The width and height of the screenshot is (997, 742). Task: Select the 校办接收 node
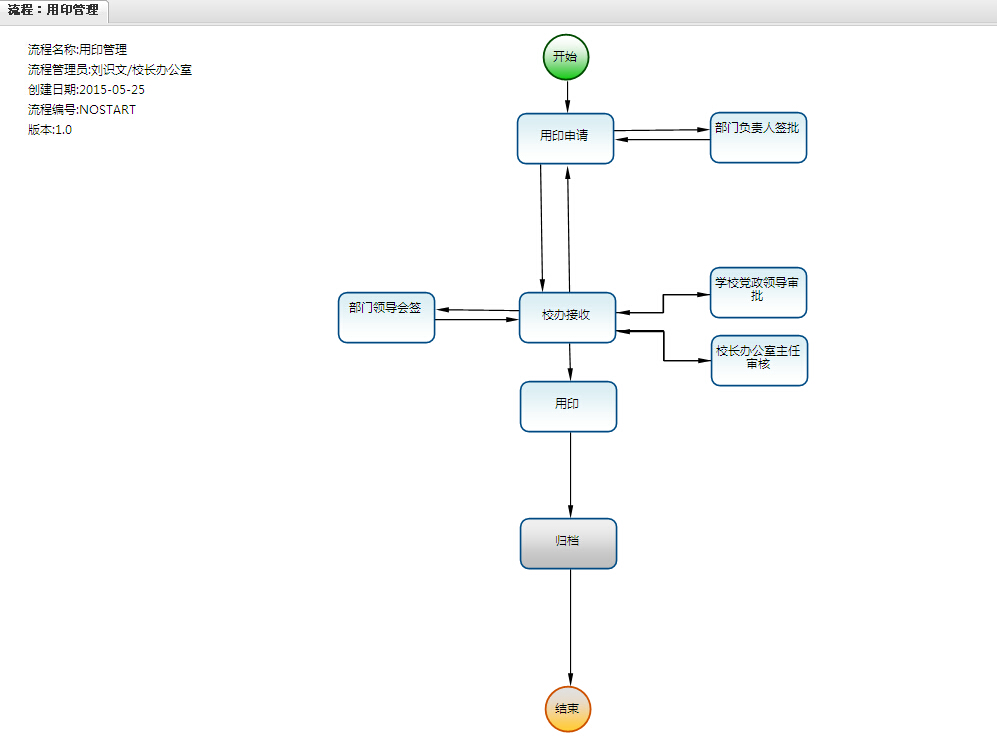click(x=567, y=317)
